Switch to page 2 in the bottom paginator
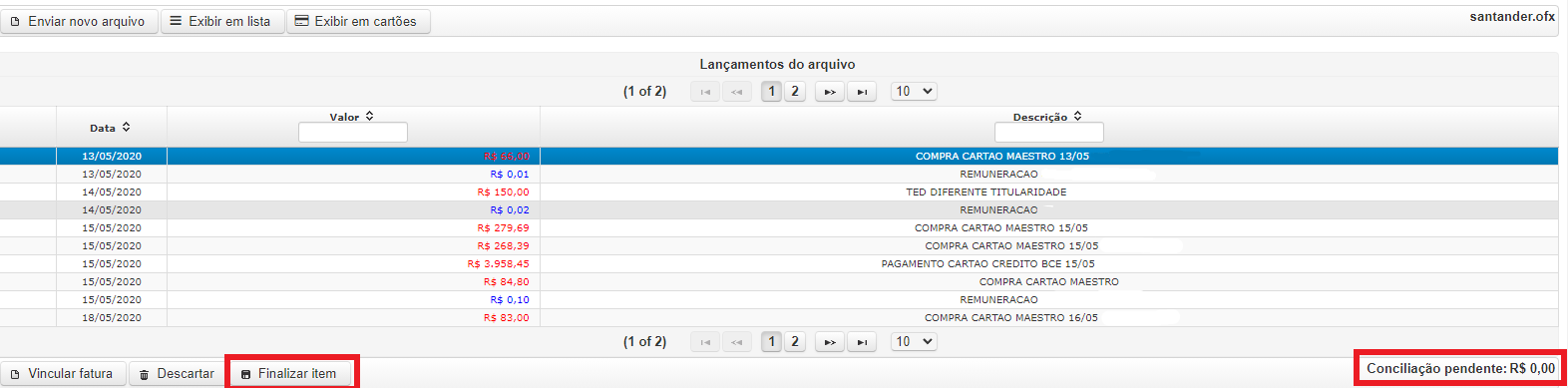The width and height of the screenshot is (1568, 388). pos(795,341)
